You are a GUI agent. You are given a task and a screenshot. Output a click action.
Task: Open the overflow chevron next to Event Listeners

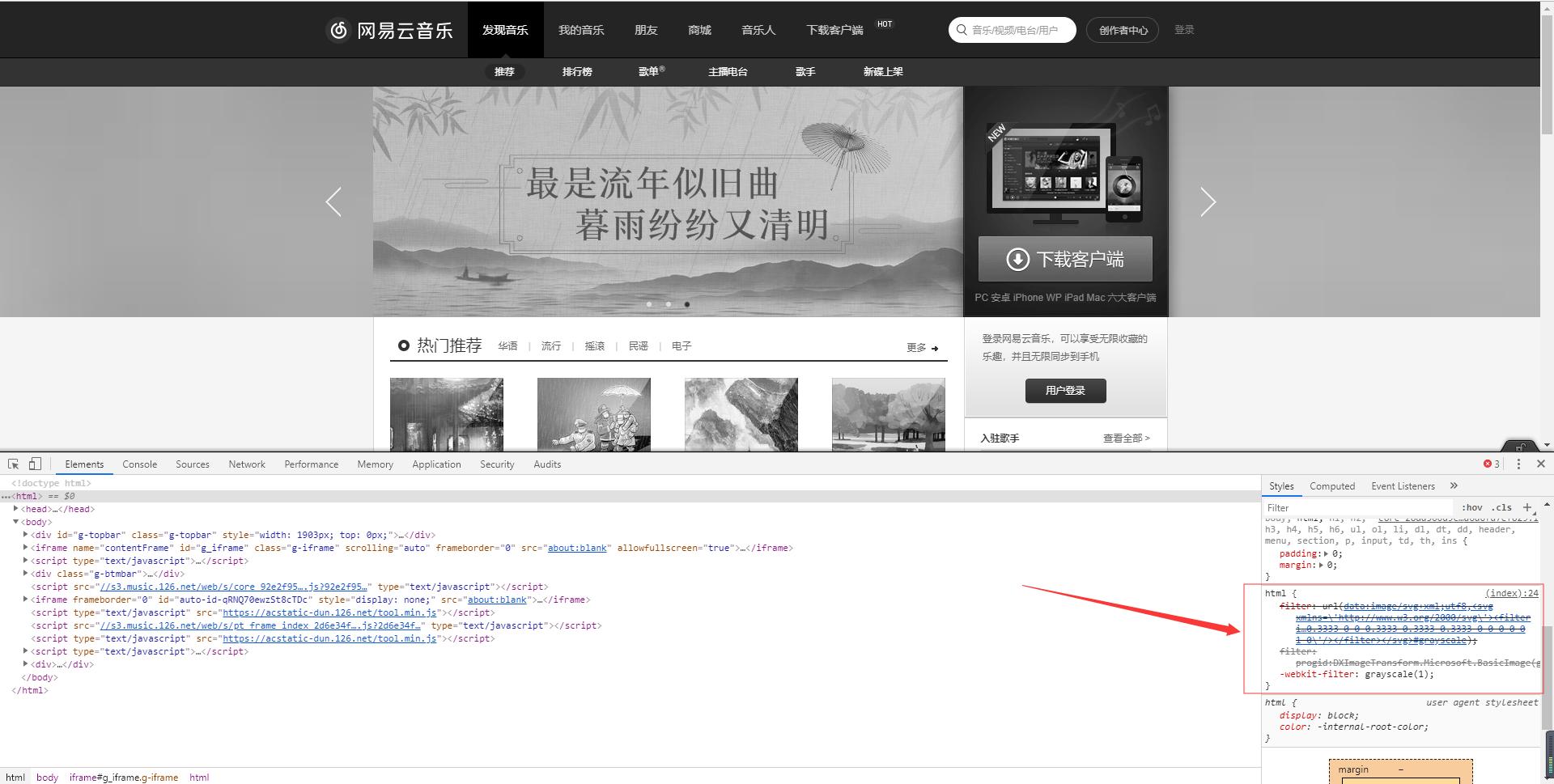tap(1454, 485)
